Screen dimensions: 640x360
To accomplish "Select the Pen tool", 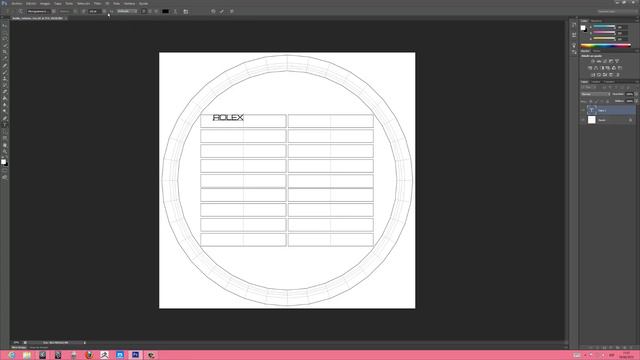I will 5,118.
